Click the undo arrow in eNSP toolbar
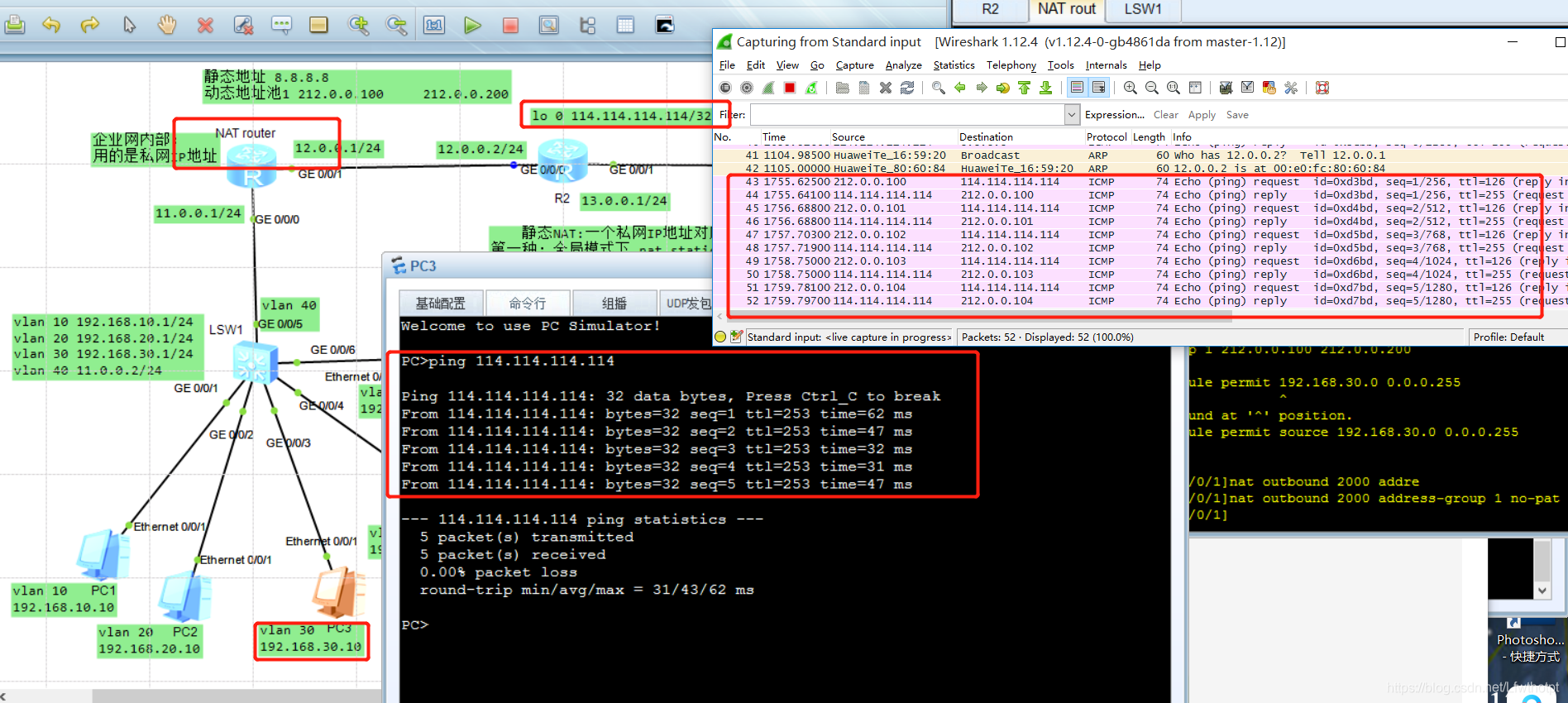Viewport: 1568px width, 703px height. [x=51, y=25]
